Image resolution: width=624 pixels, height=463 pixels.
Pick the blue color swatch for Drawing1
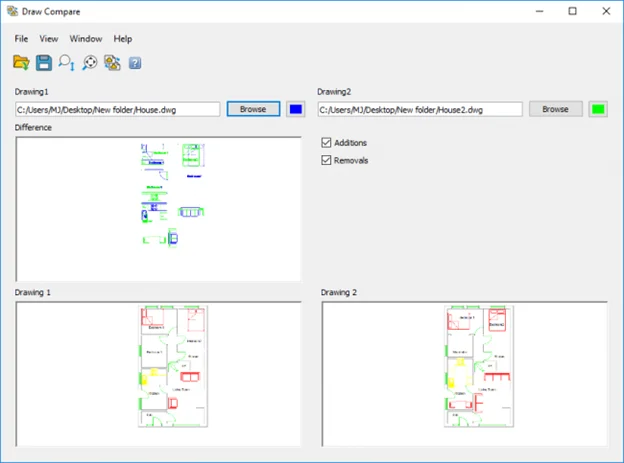pos(296,109)
